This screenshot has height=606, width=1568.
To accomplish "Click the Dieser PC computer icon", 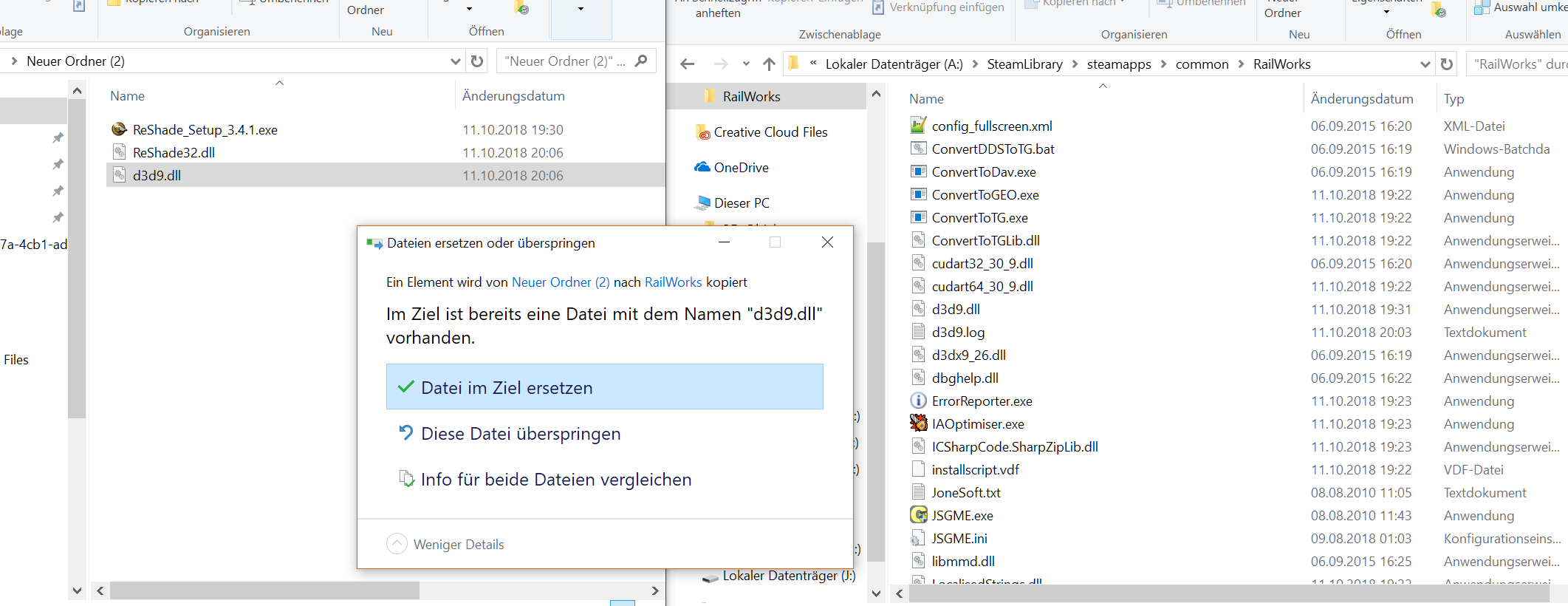I will (703, 202).
